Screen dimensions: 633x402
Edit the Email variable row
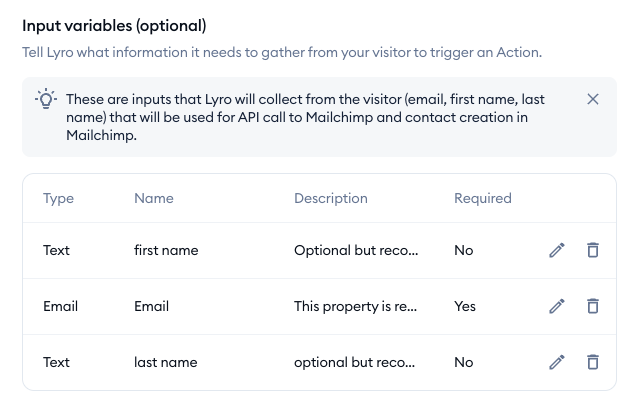(557, 306)
